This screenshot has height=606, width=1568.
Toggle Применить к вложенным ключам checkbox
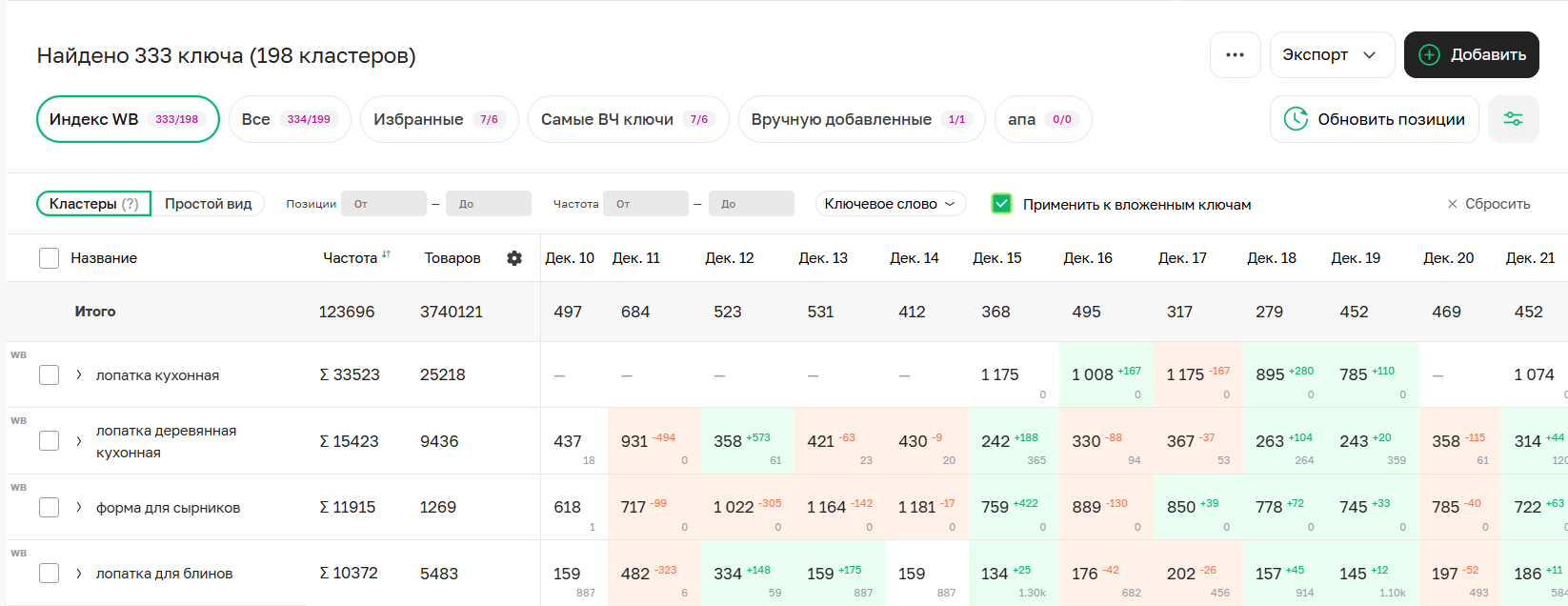[x=1001, y=204]
